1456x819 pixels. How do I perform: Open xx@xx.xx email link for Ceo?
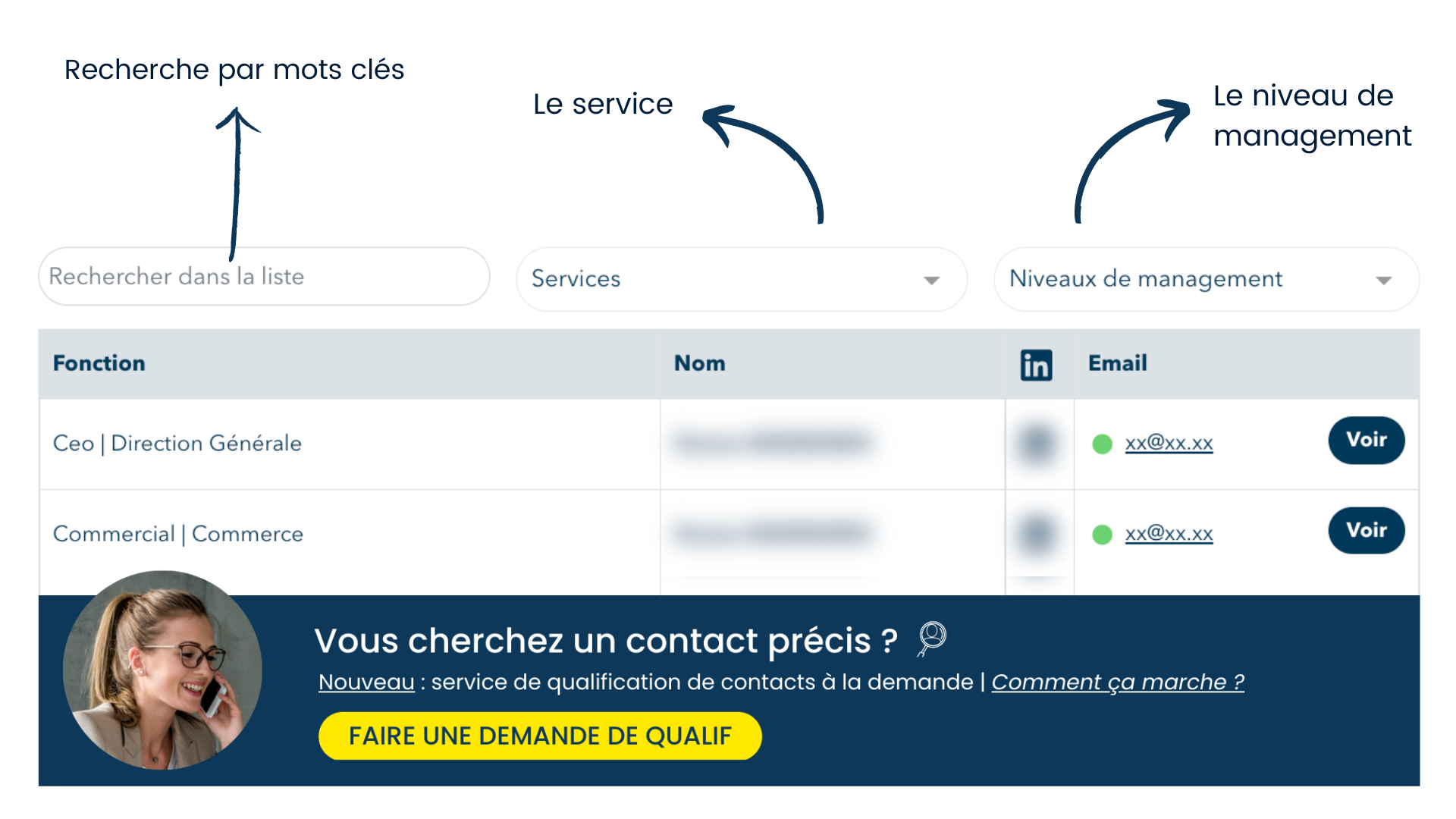click(1169, 443)
